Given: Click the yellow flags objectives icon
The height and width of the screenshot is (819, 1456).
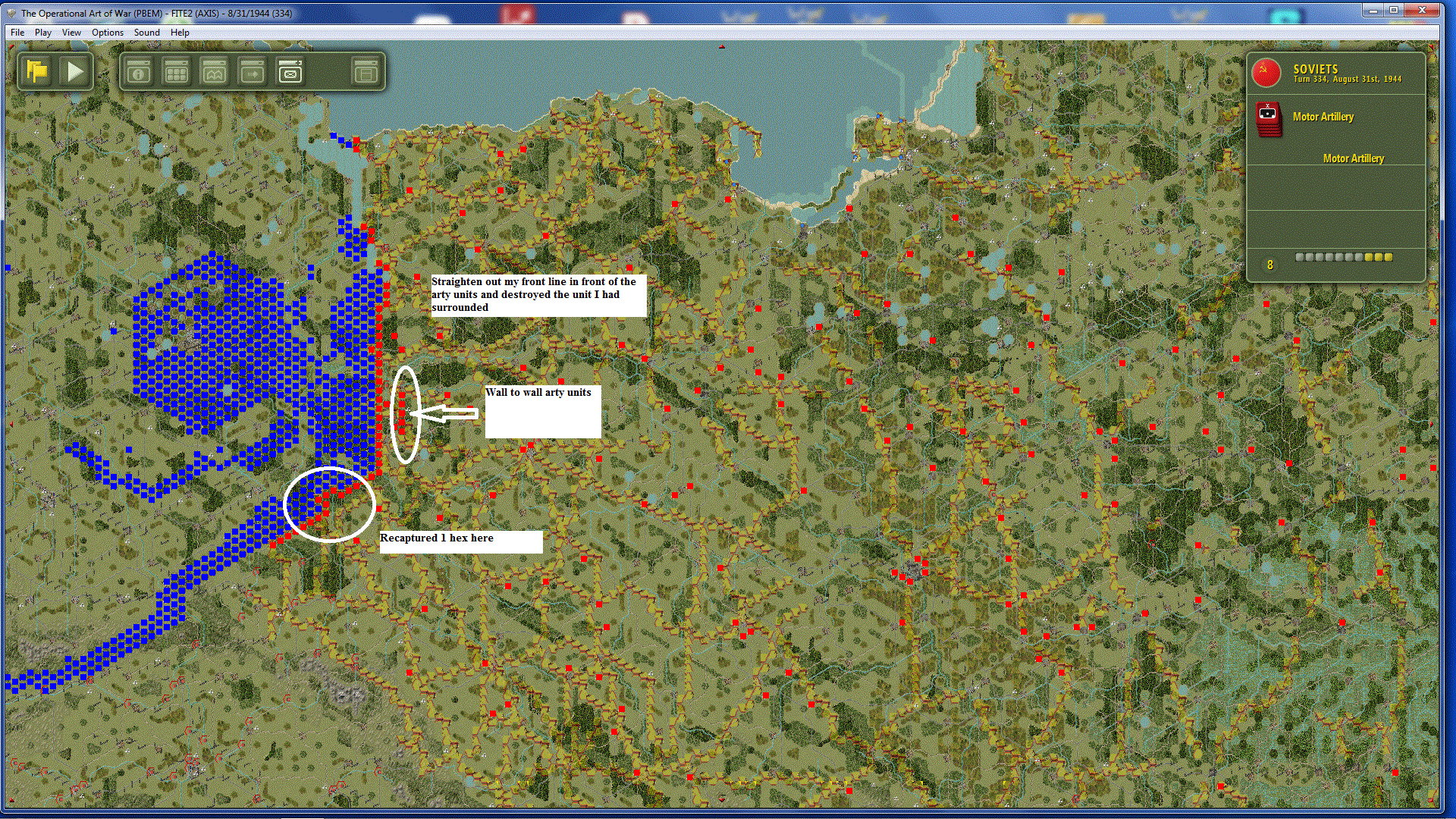Looking at the screenshot, I should [x=36, y=72].
